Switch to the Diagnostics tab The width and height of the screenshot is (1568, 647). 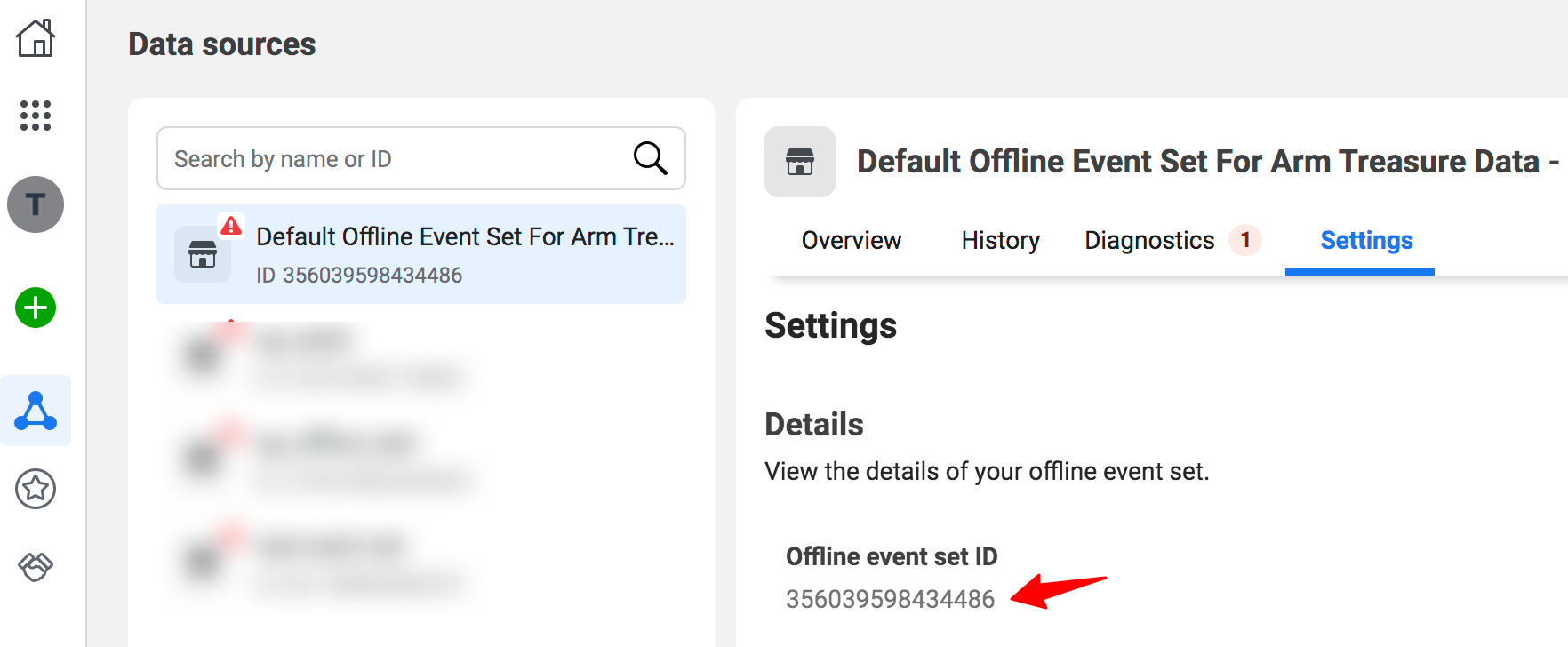[1148, 240]
